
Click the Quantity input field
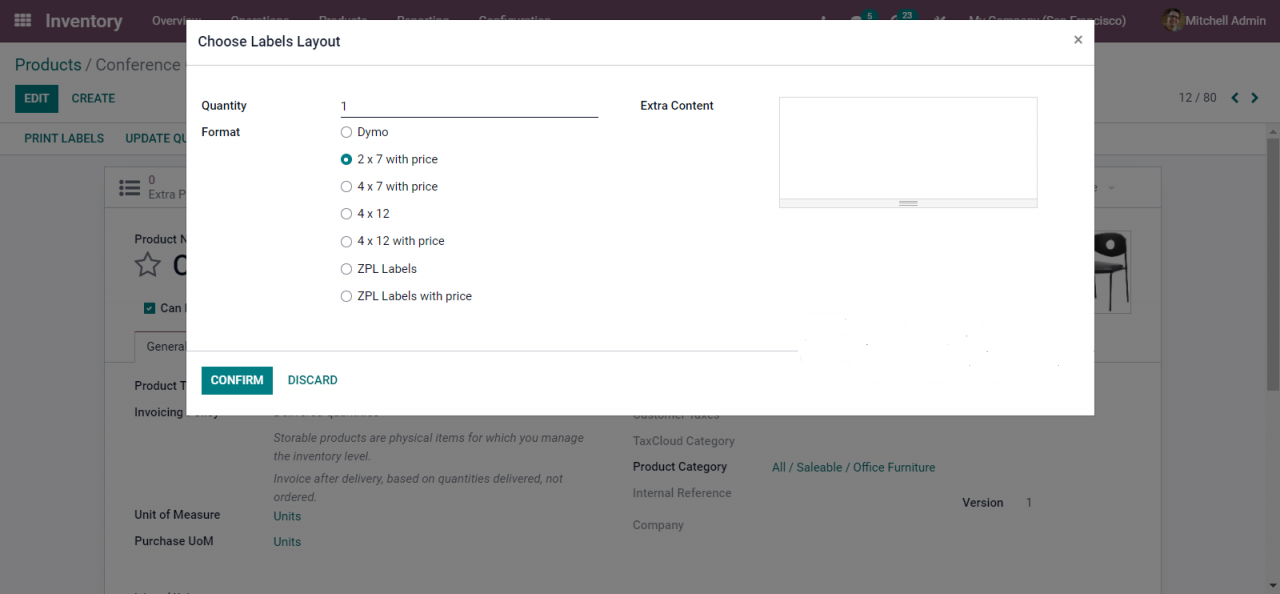point(469,106)
